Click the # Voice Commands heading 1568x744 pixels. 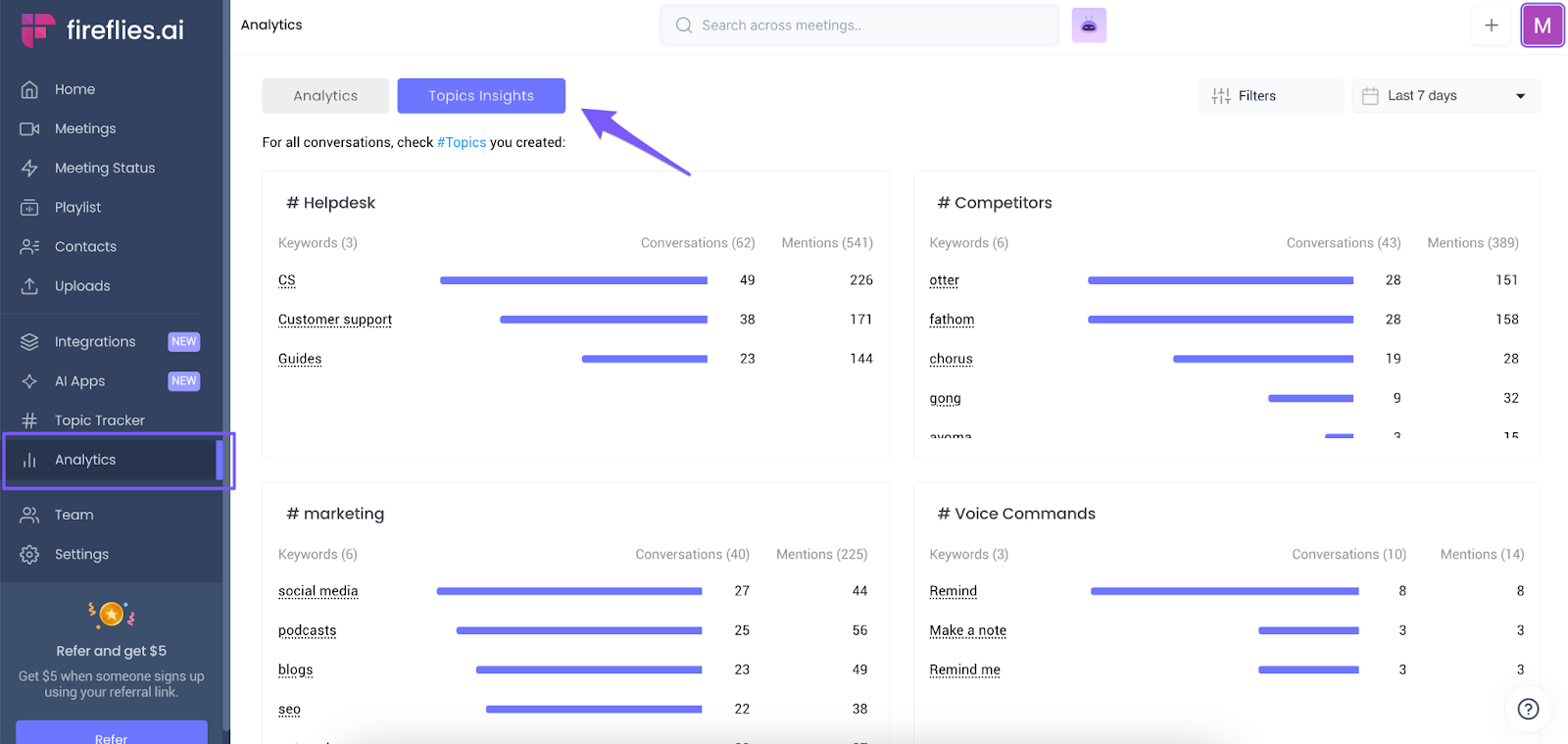[1016, 514]
